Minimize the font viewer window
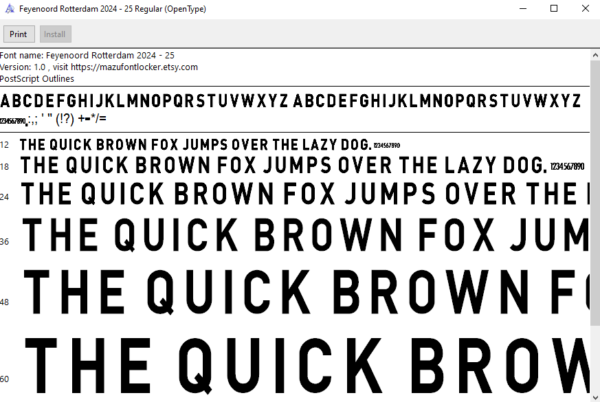Viewport: 600px width, 402px height. 523,8
